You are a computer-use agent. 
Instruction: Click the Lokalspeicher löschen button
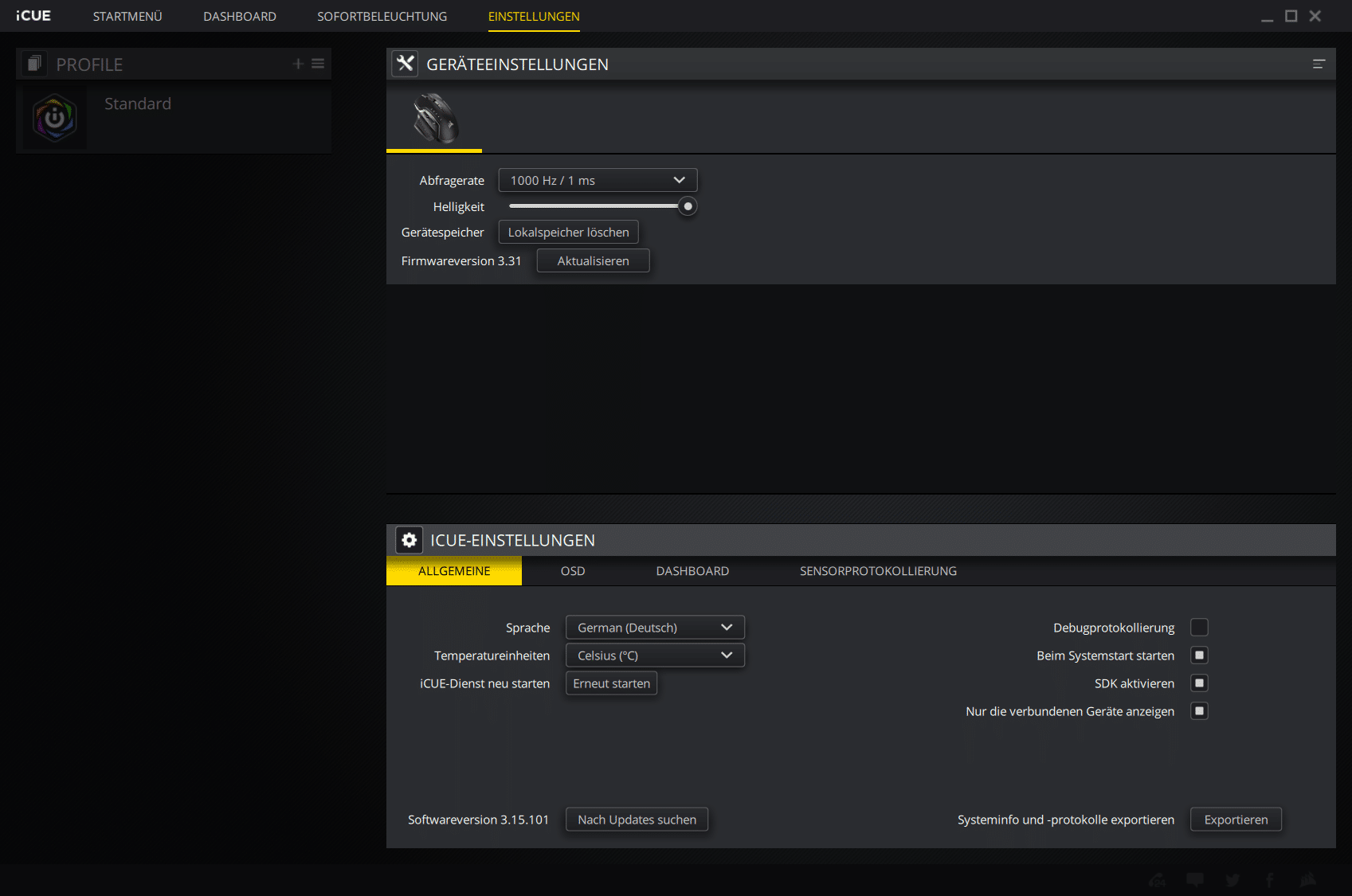pyautogui.click(x=568, y=233)
